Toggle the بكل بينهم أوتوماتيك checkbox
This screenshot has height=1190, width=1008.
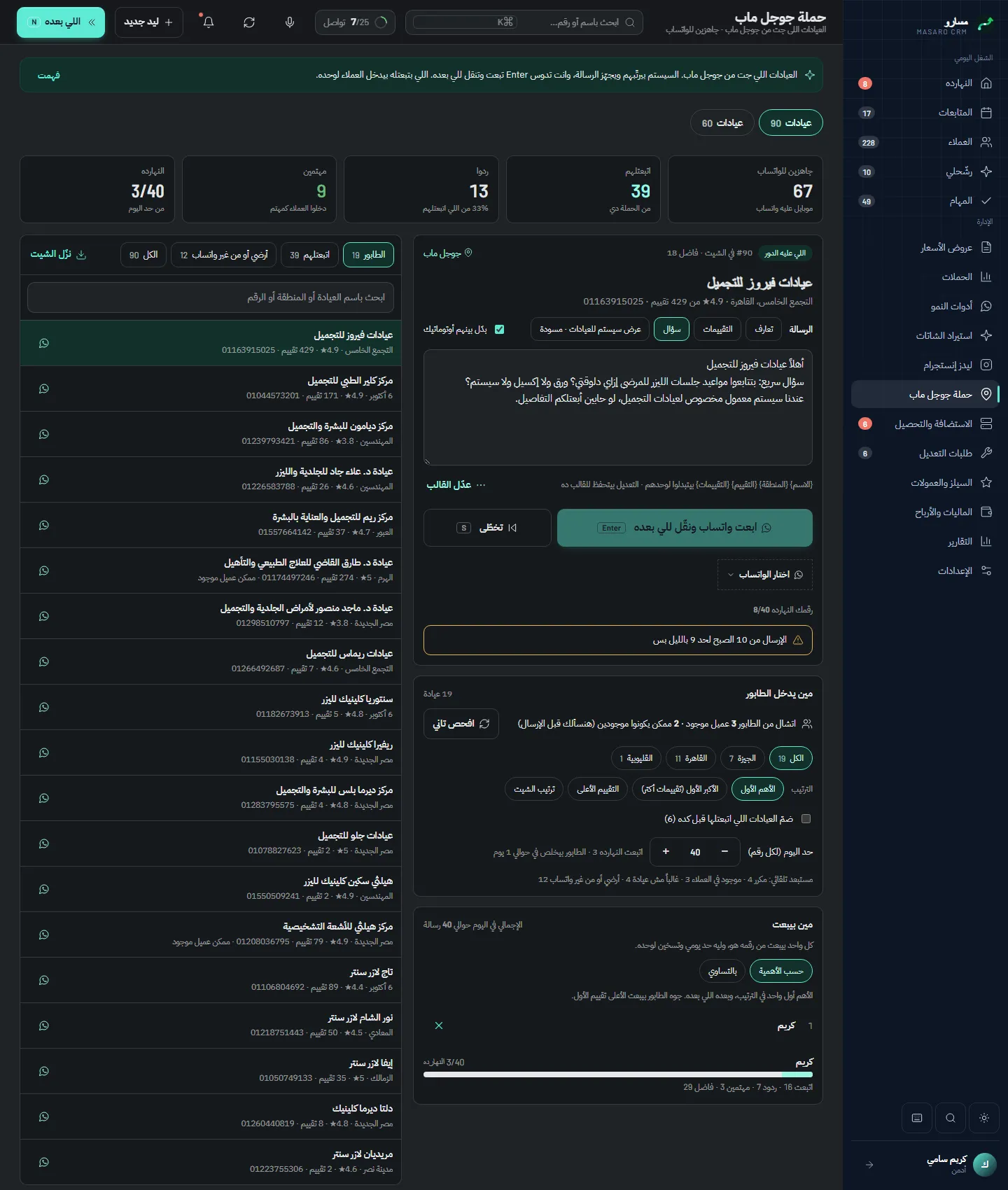click(x=500, y=330)
